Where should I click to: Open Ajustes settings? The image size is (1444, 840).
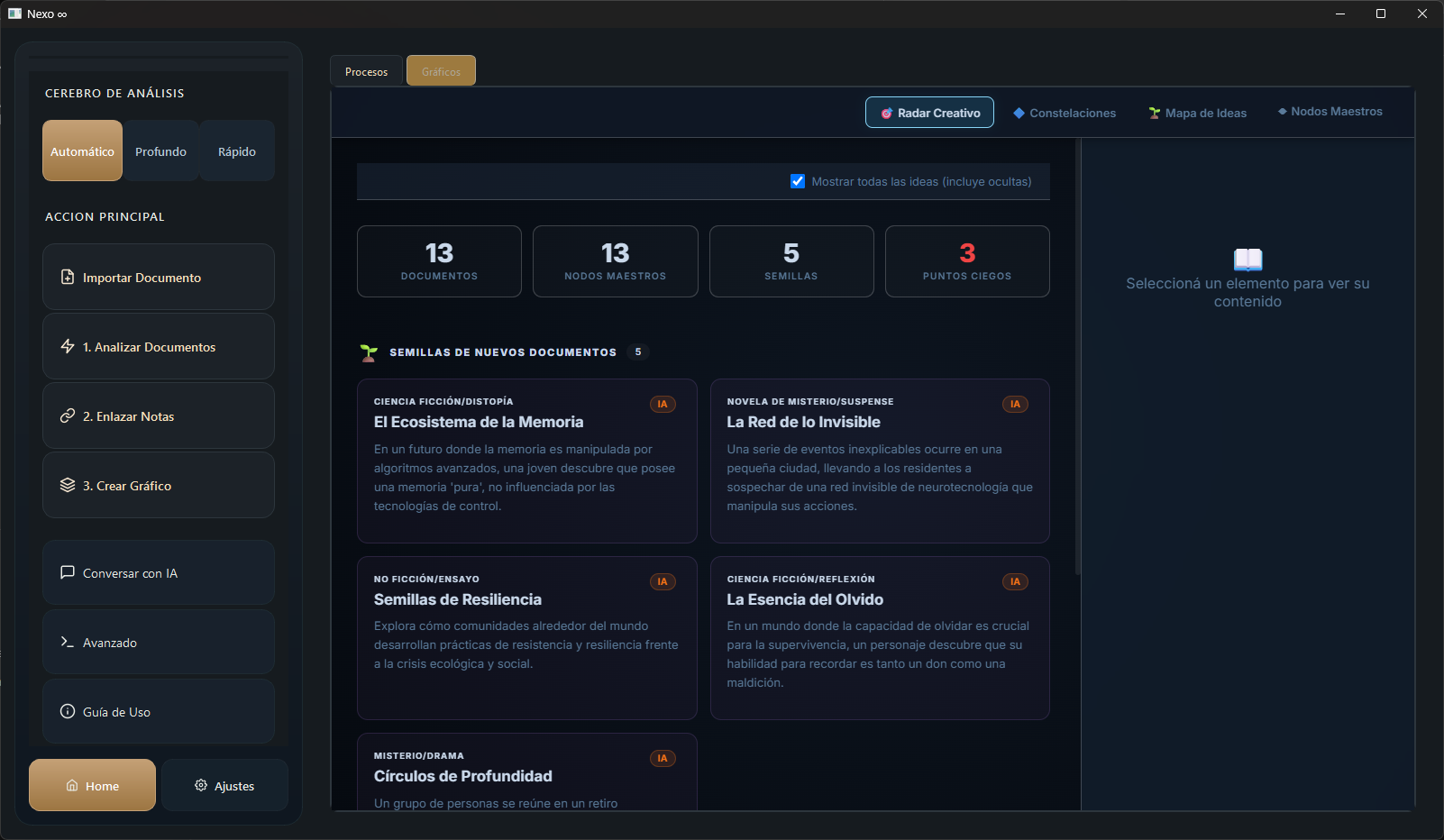click(224, 785)
